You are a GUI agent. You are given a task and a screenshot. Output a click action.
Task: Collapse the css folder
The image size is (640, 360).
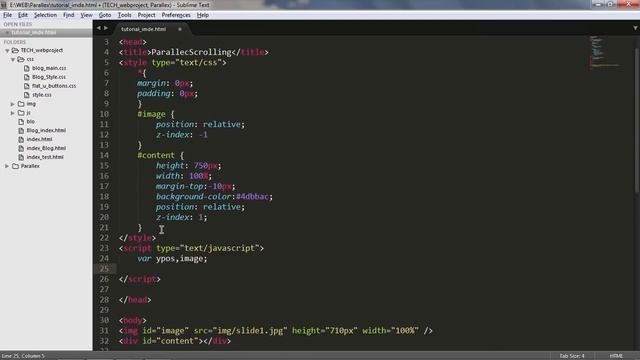point(13,60)
